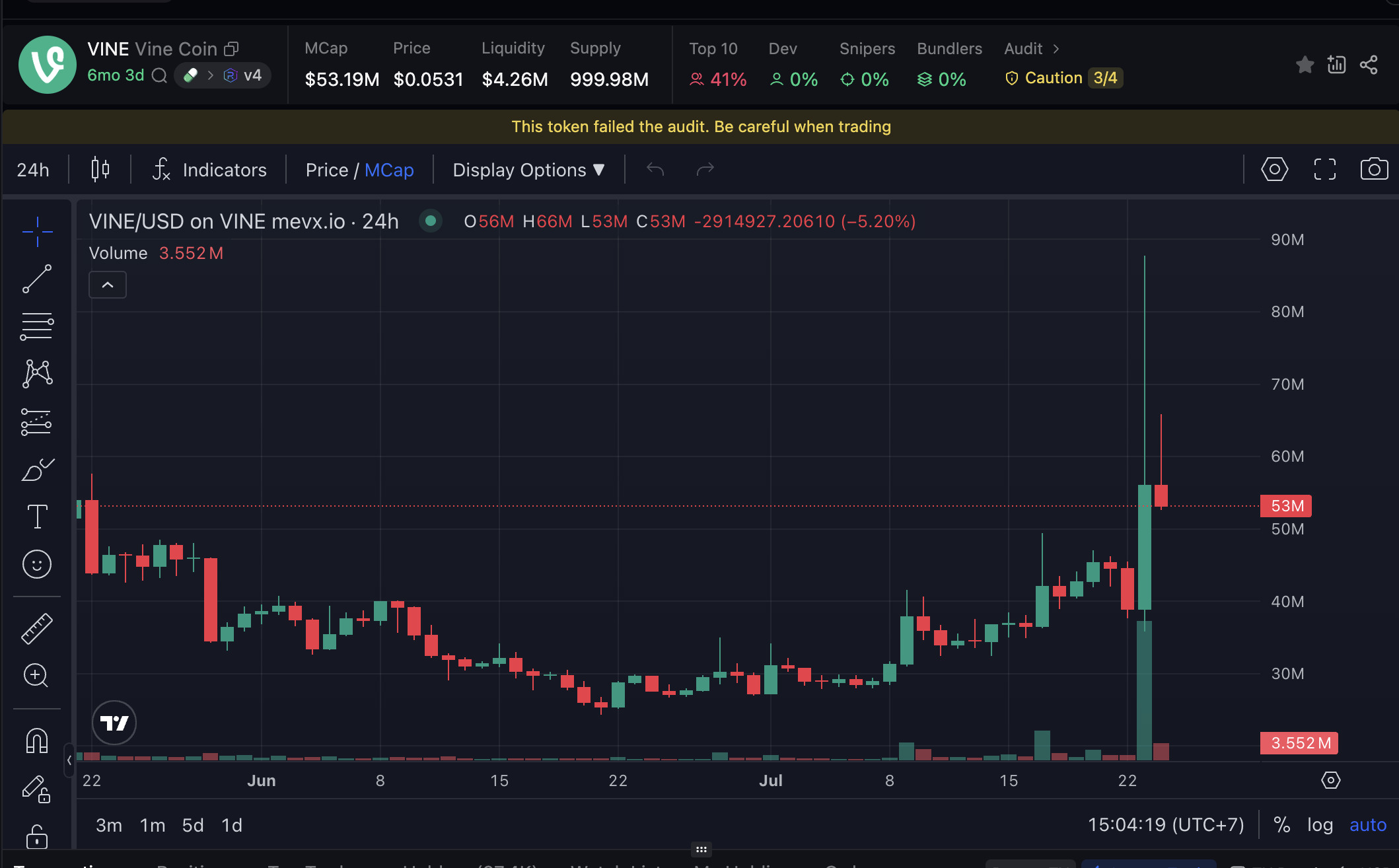Viewport: 1399px width, 868px height.
Task: Undo the last chart action
Action: (655, 170)
